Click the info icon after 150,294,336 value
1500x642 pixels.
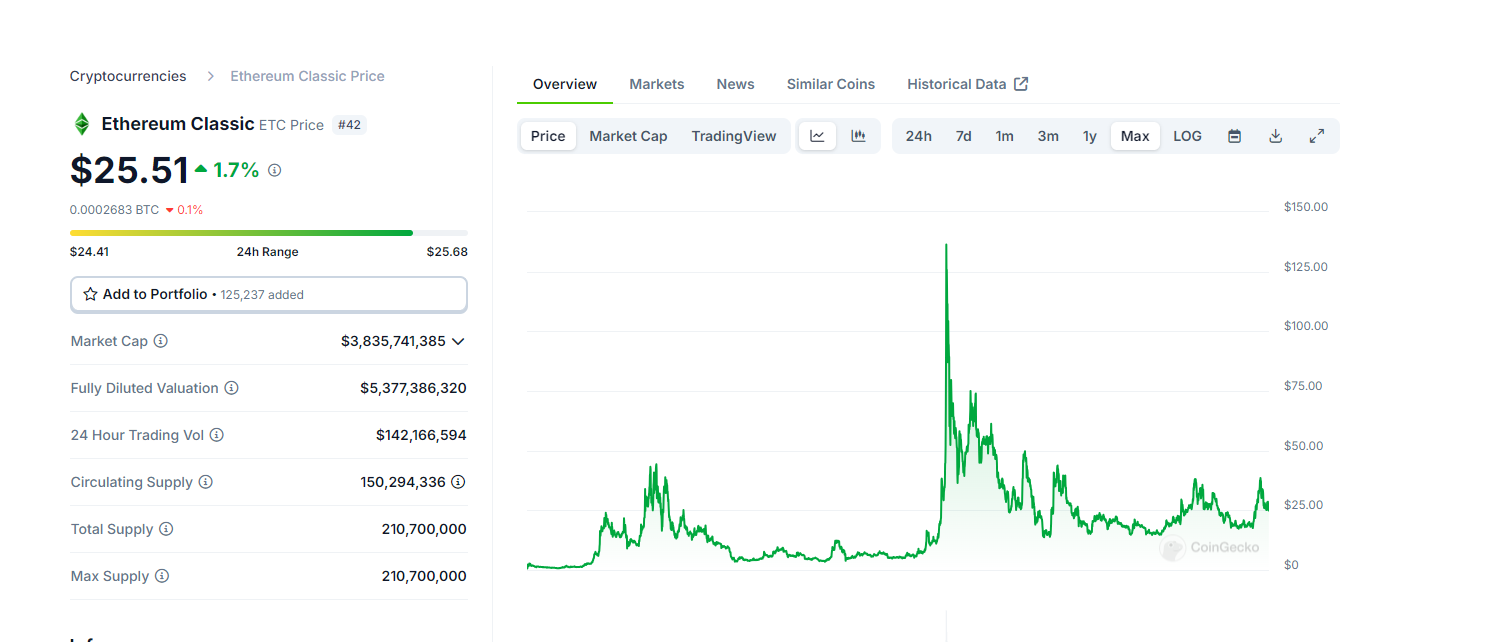coord(458,482)
